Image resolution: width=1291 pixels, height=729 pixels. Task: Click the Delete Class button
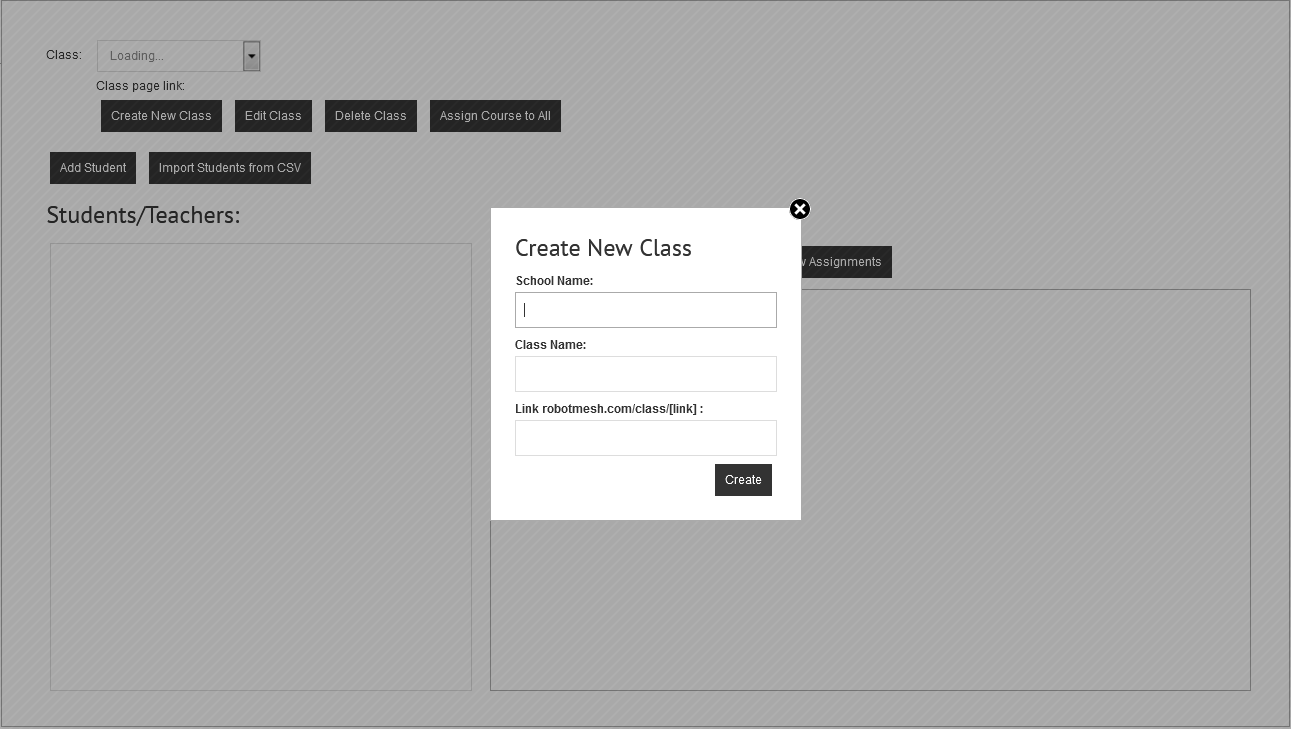[x=370, y=116]
